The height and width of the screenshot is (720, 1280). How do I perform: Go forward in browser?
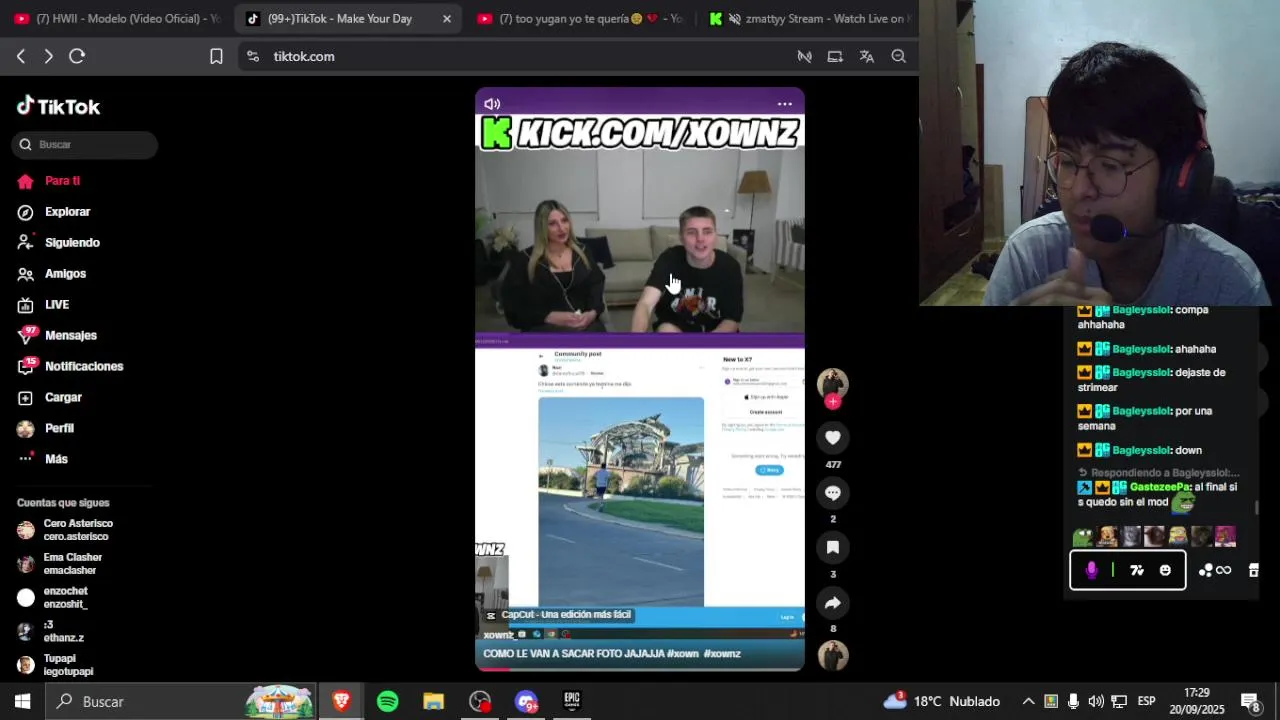click(48, 57)
